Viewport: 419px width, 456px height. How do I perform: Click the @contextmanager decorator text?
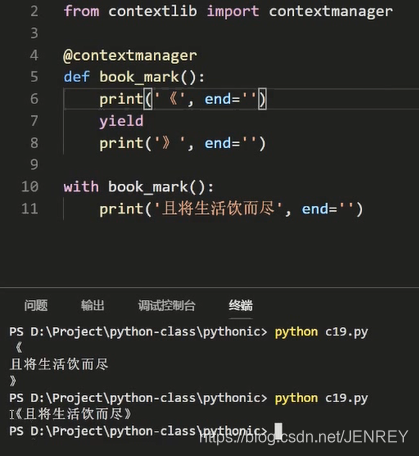tap(130, 55)
